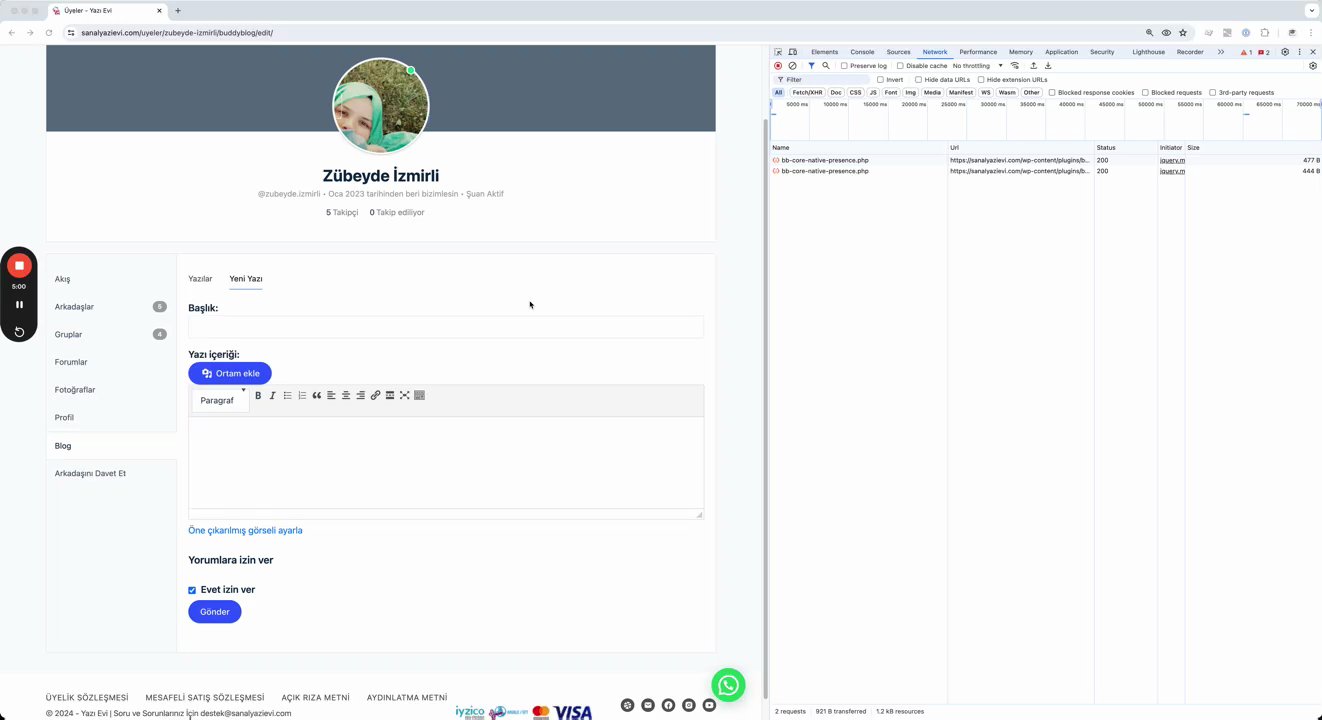
Task: Check Hide extension URLs
Action: (981, 80)
